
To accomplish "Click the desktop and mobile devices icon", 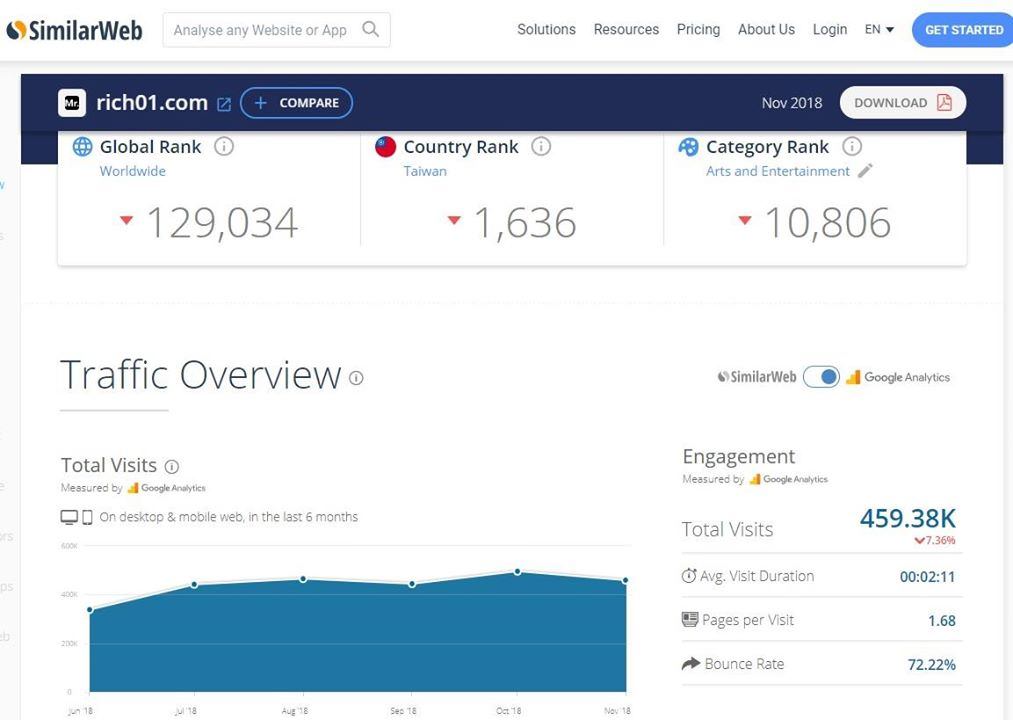I will 76,517.
